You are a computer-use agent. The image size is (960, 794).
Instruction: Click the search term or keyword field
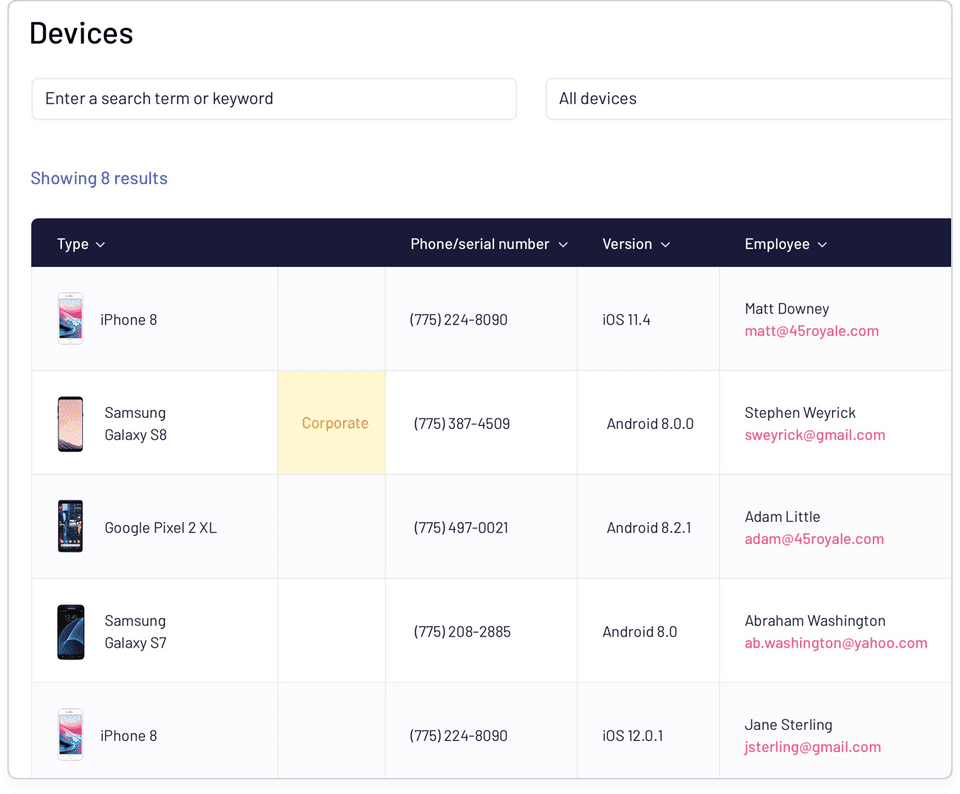point(274,99)
